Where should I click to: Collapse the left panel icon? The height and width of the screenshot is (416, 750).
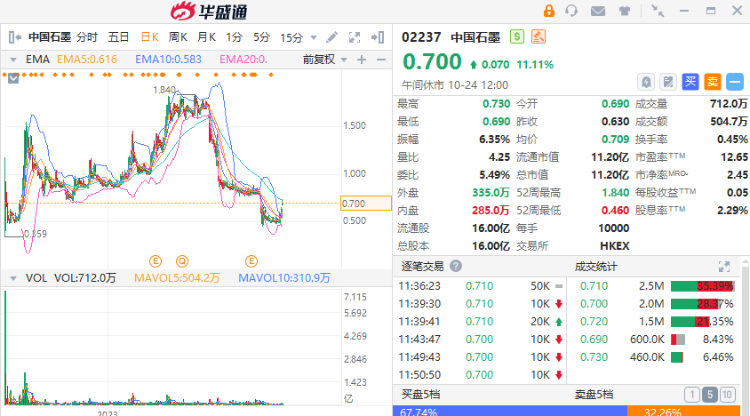[x=15, y=37]
